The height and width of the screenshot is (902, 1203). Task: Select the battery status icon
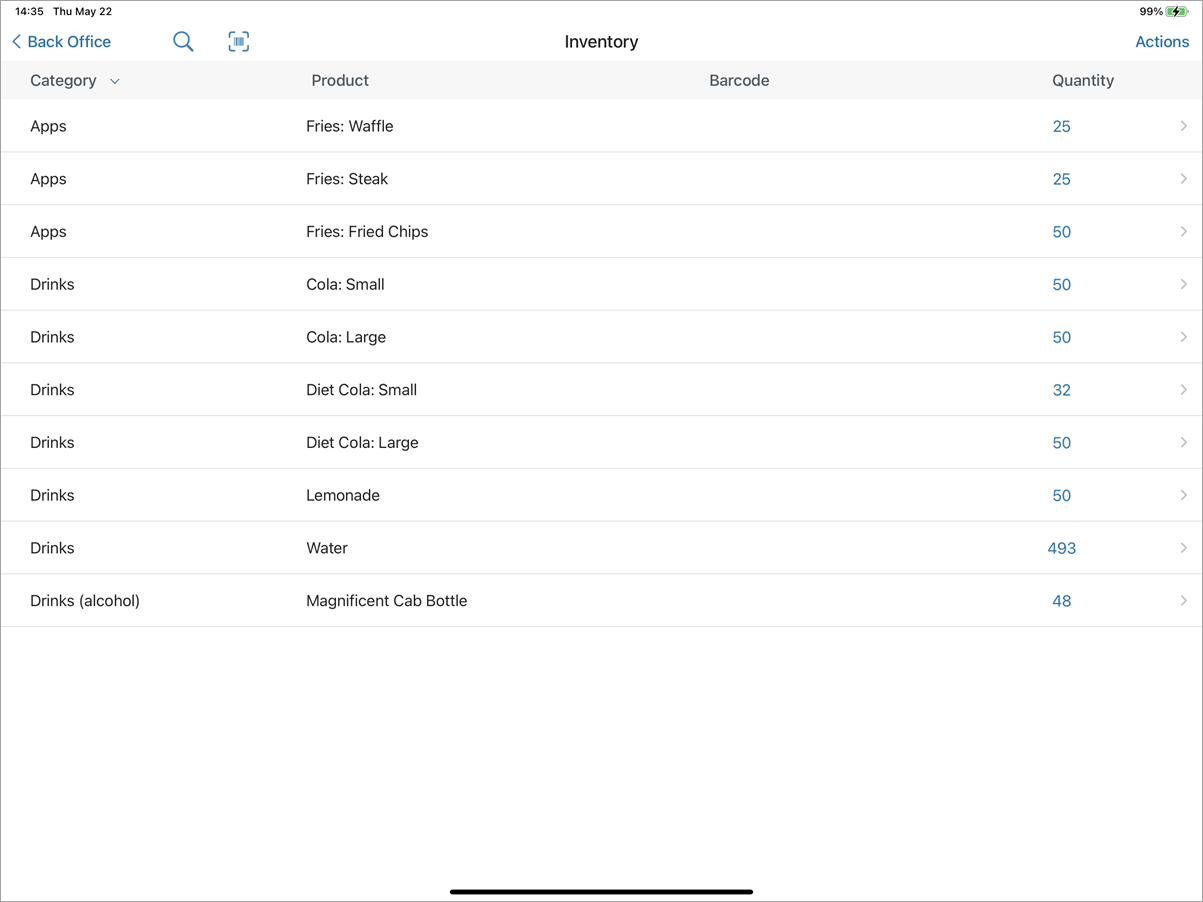[x=1176, y=11]
